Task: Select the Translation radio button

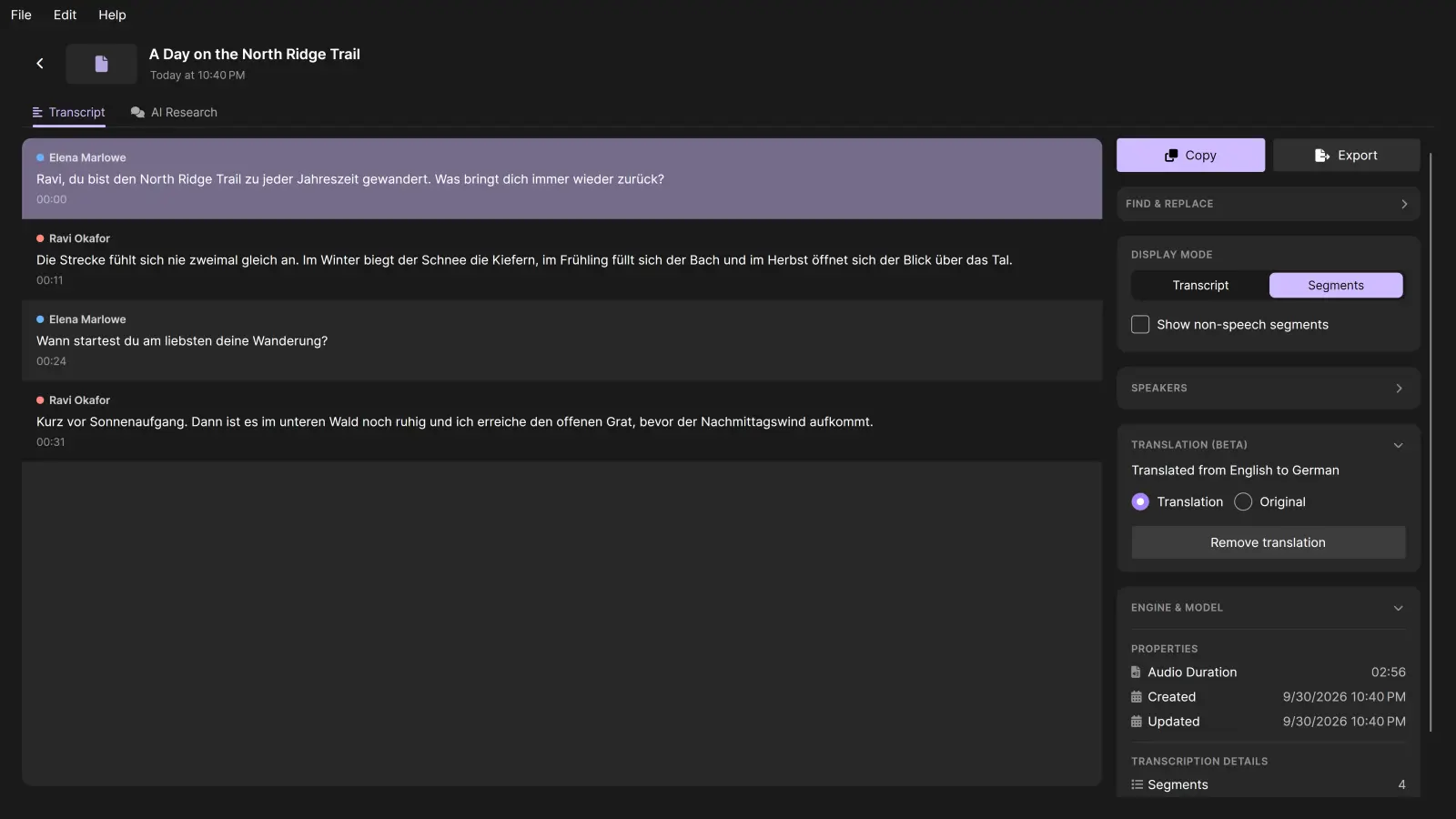Action: pos(1140,502)
